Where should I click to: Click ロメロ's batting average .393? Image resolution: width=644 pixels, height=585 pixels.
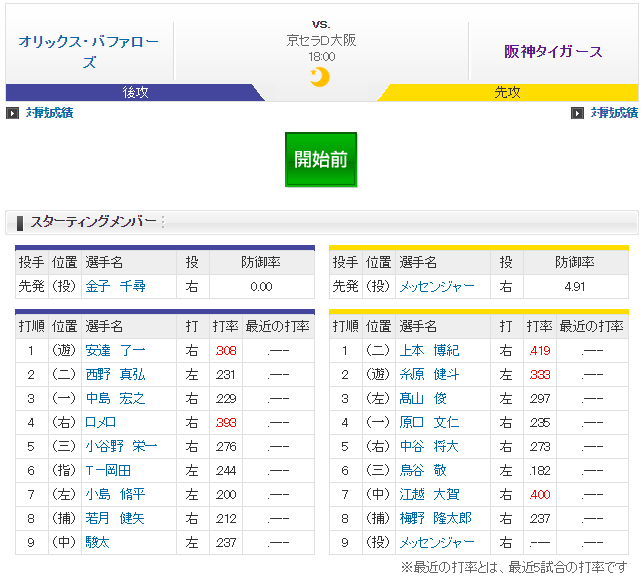(226, 422)
